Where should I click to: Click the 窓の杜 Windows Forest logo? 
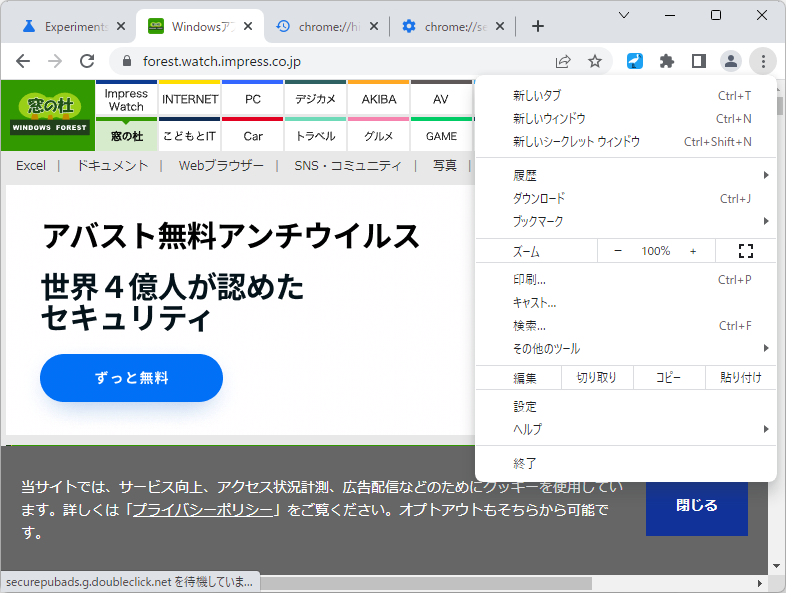(x=50, y=114)
